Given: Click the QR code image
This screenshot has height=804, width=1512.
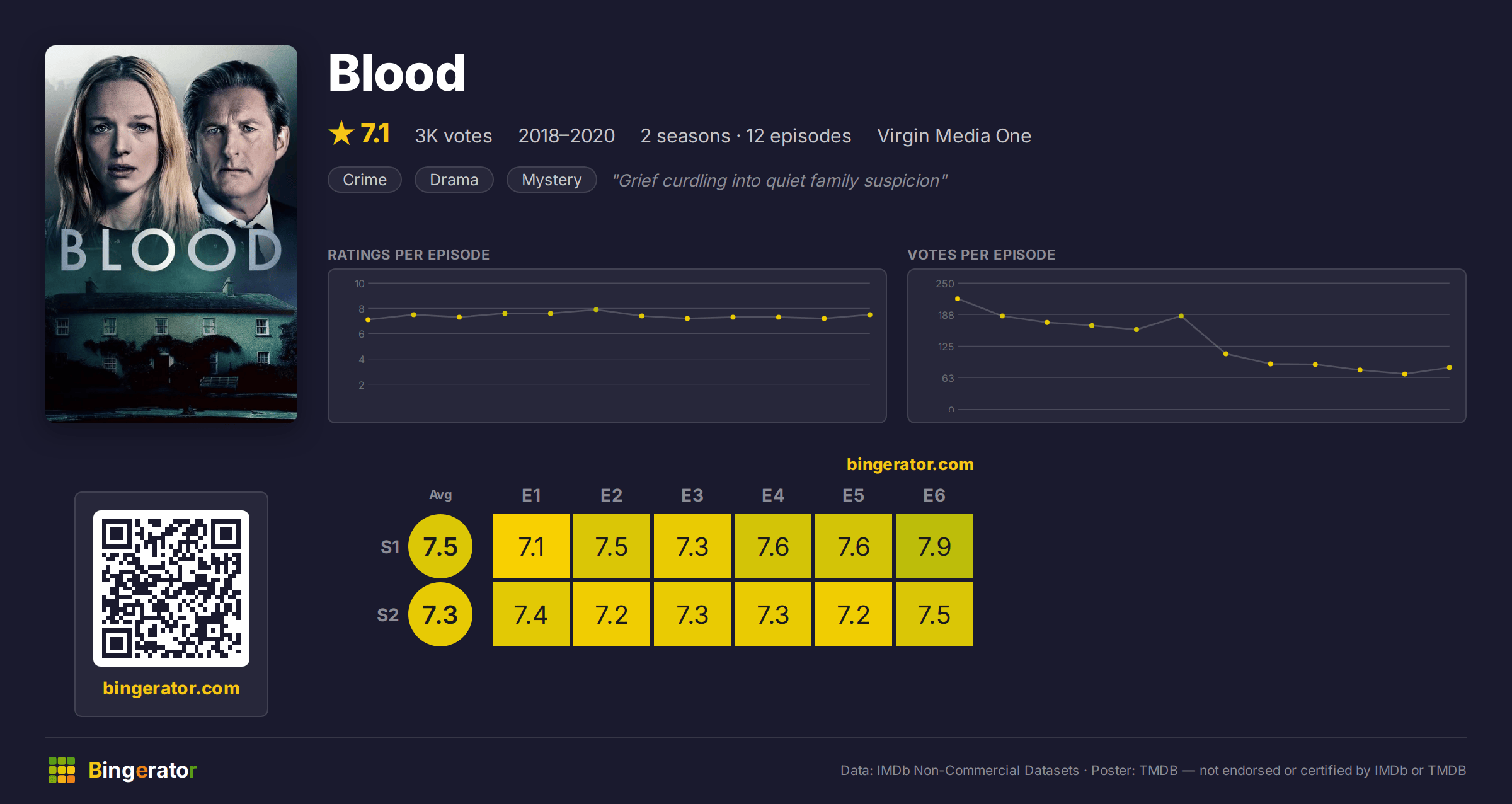Looking at the screenshot, I should (x=171, y=588).
